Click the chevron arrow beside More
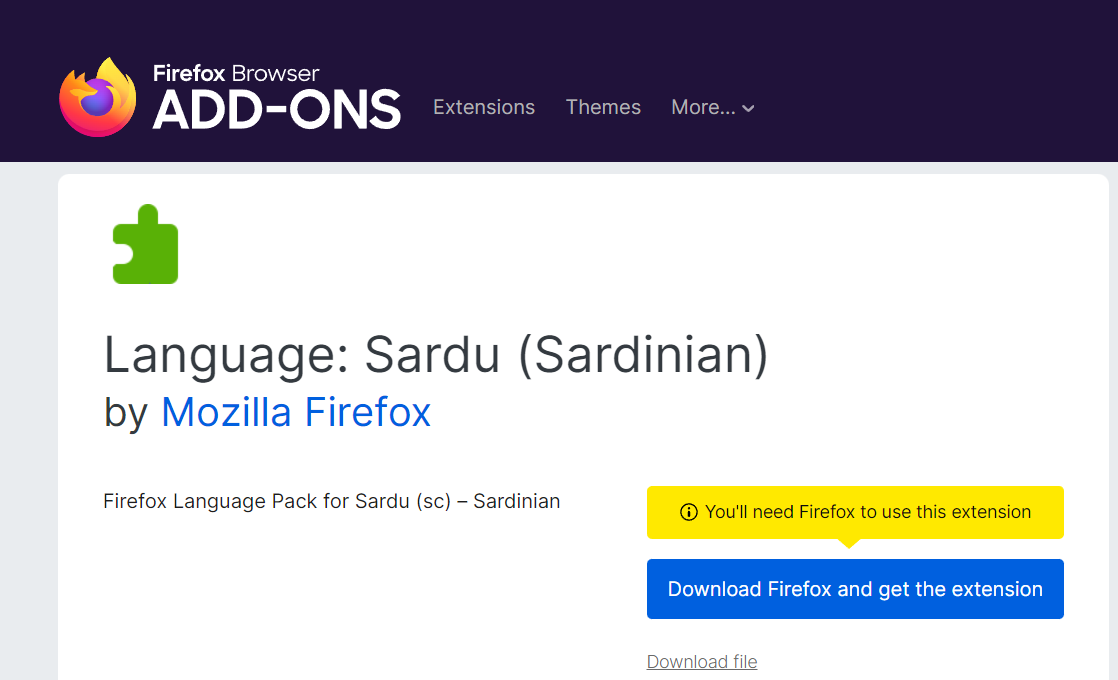The width and height of the screenshot is (1118, 680). coord(748,108)
